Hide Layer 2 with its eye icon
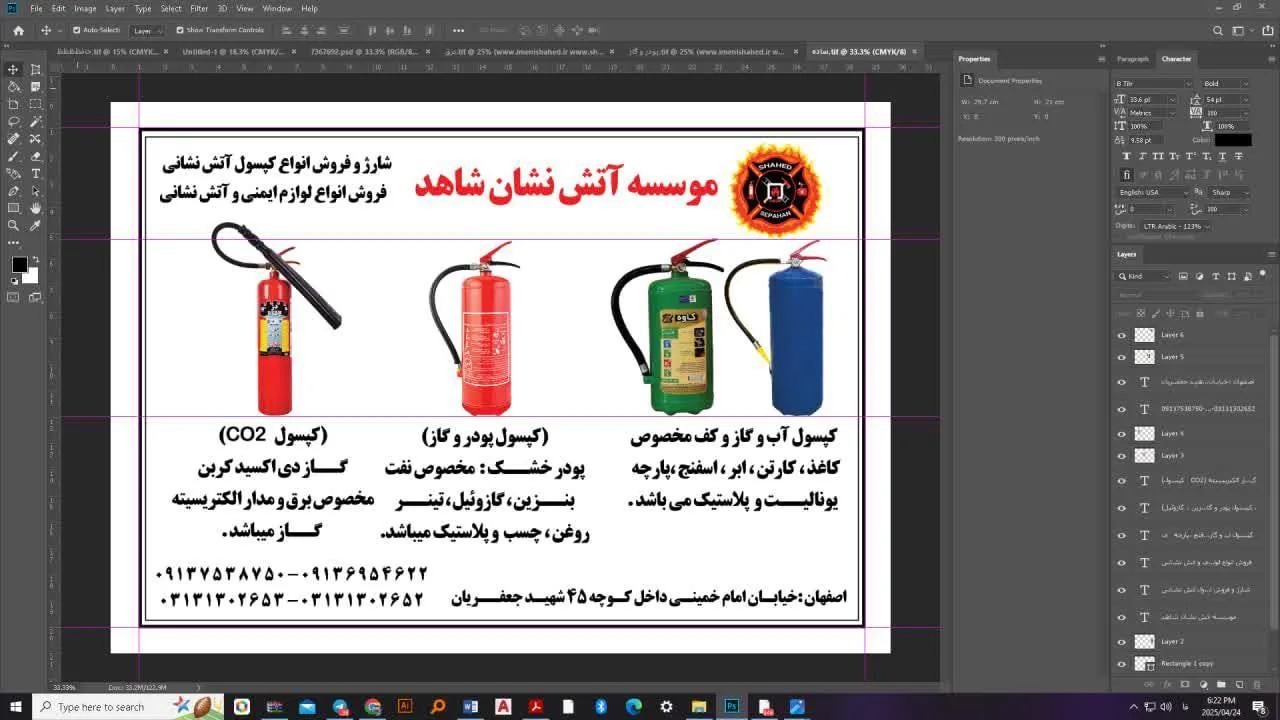The height and width of the screenshot is (720, 1280). (1121, 642)
